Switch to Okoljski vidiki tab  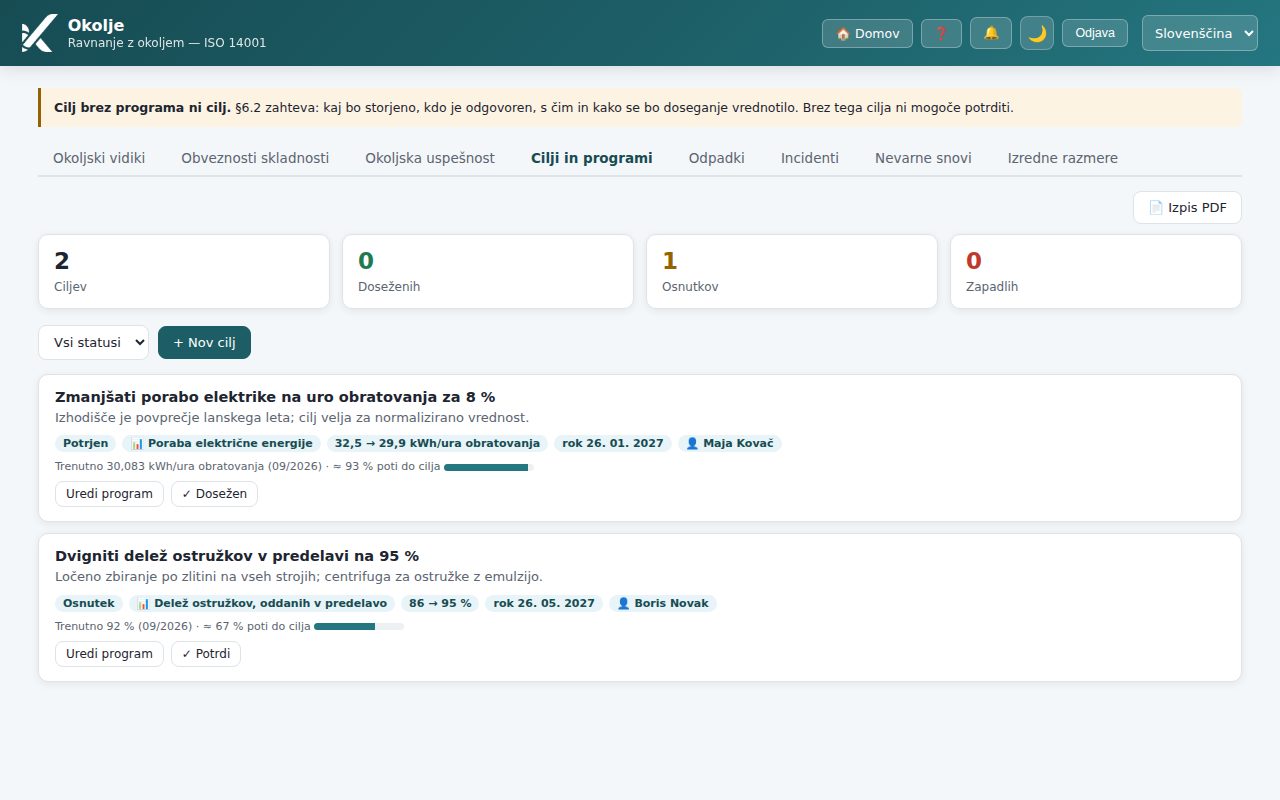(x=99, y=158)
